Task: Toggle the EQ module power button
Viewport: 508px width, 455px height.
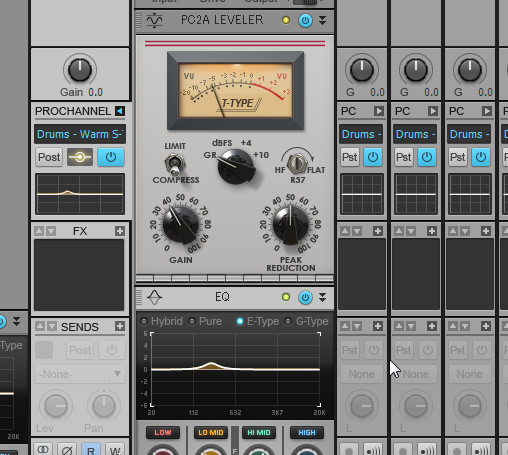Action: click(x=305, y=297)
